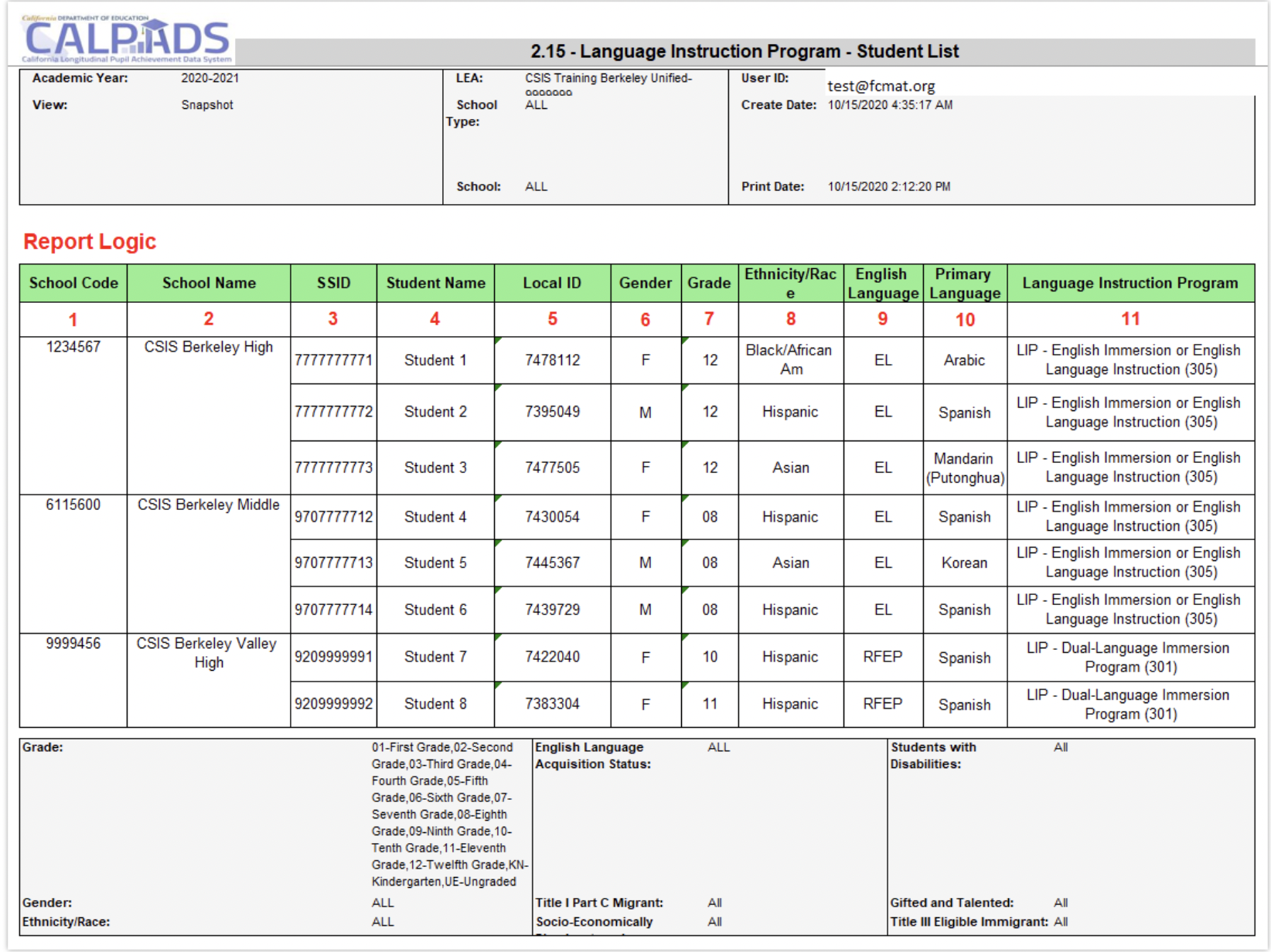Select the Student 7 name cell
This screenshot has width=1271, height=952.
(435, 657)
